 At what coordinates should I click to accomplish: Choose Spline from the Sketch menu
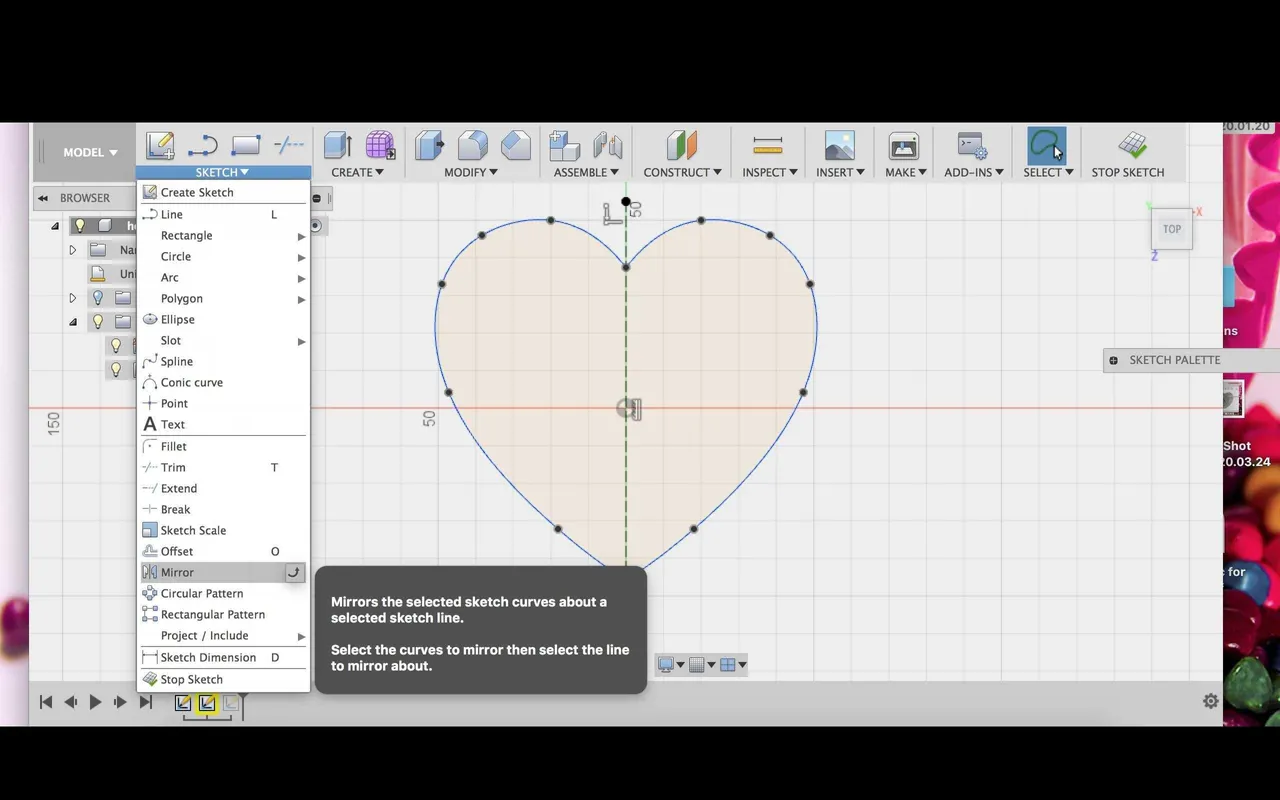(223, 361)
